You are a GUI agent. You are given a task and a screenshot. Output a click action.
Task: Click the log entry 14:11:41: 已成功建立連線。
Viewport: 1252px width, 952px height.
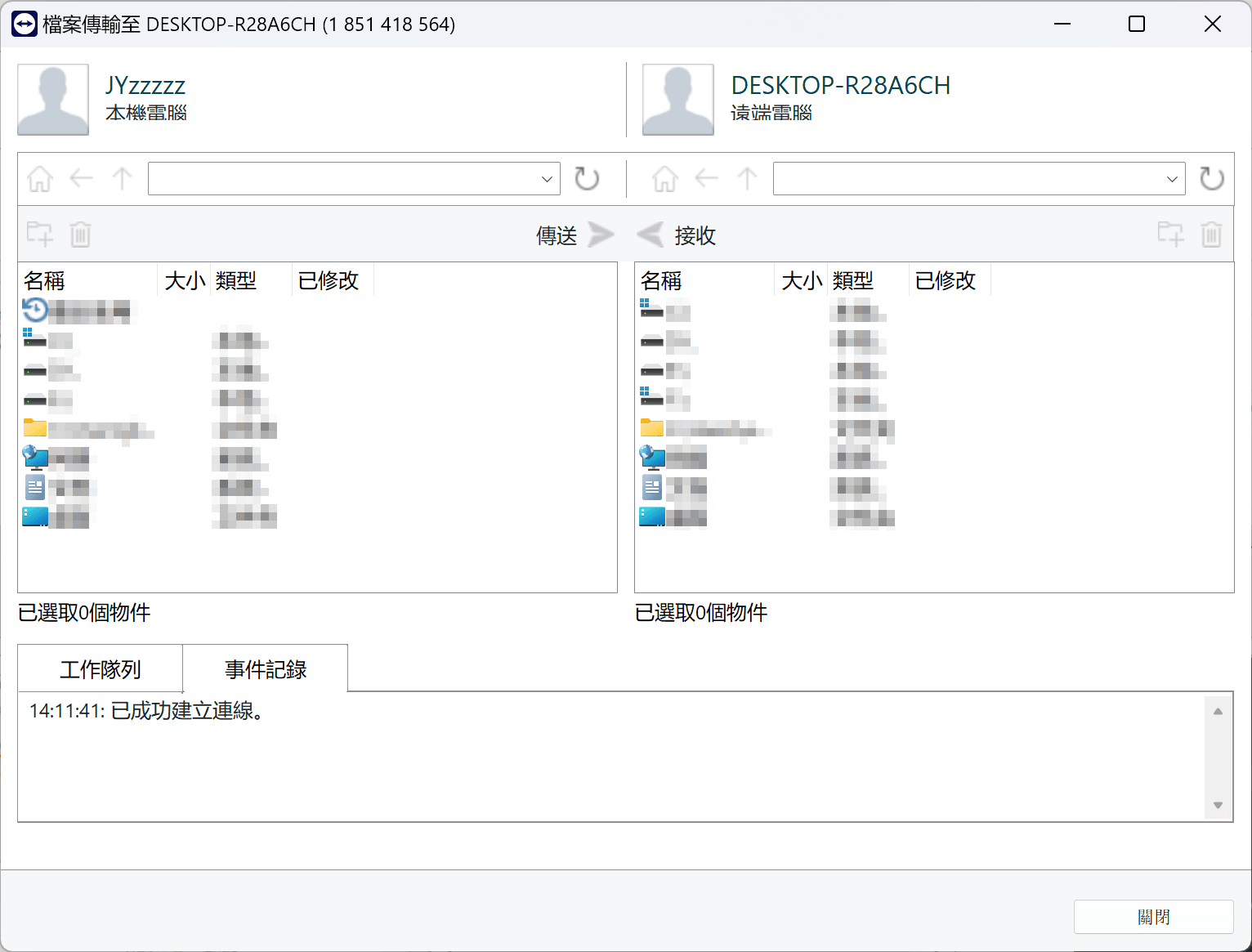click(146, 711)
